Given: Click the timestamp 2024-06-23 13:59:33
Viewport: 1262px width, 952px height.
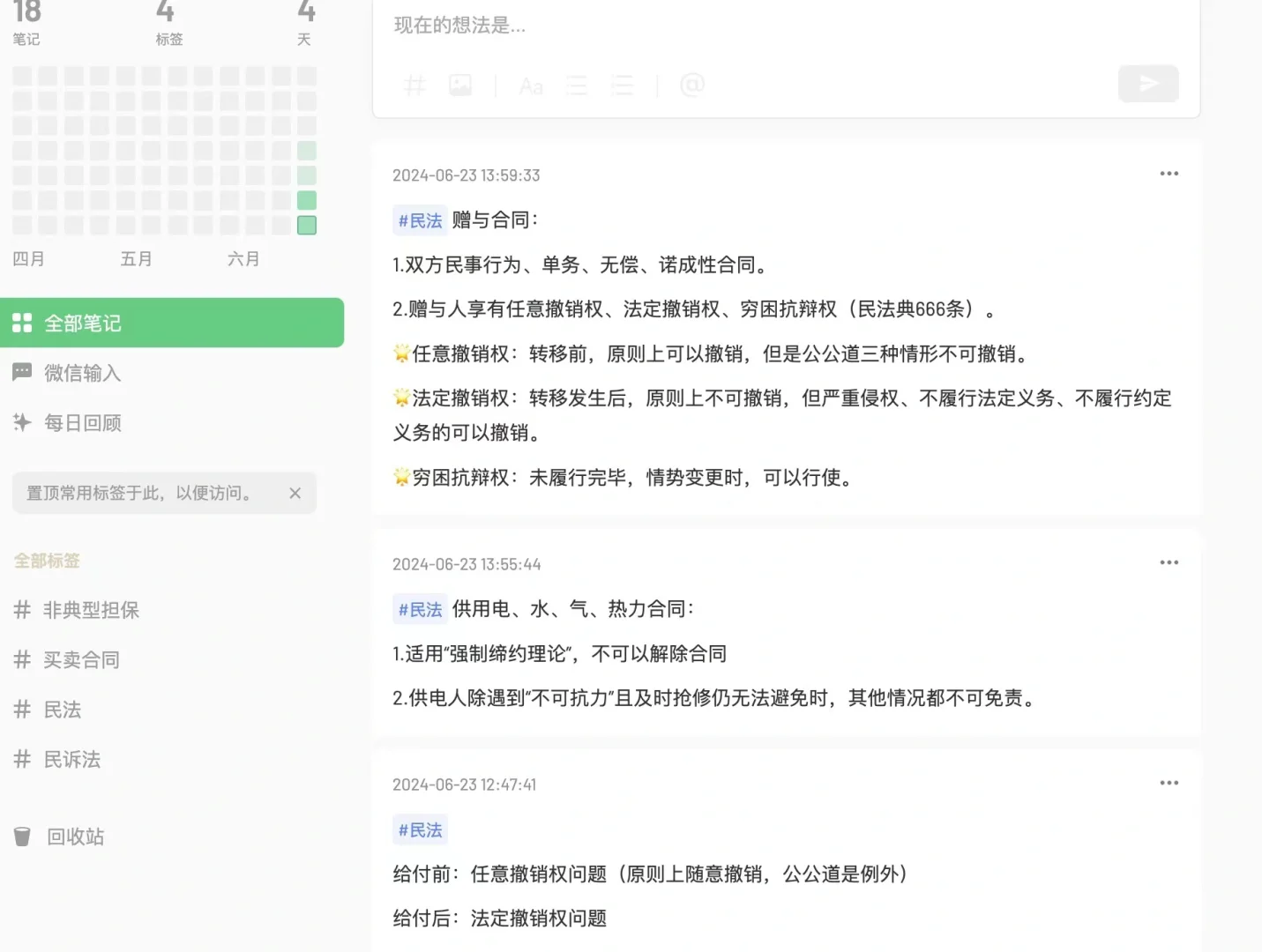Looking at the screenshot, I should (x=467, y=175).
